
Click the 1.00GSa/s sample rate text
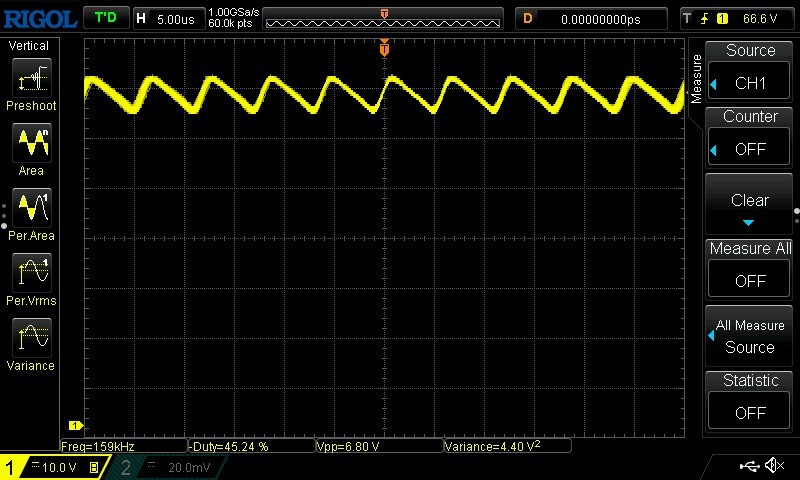click(234, 12)
